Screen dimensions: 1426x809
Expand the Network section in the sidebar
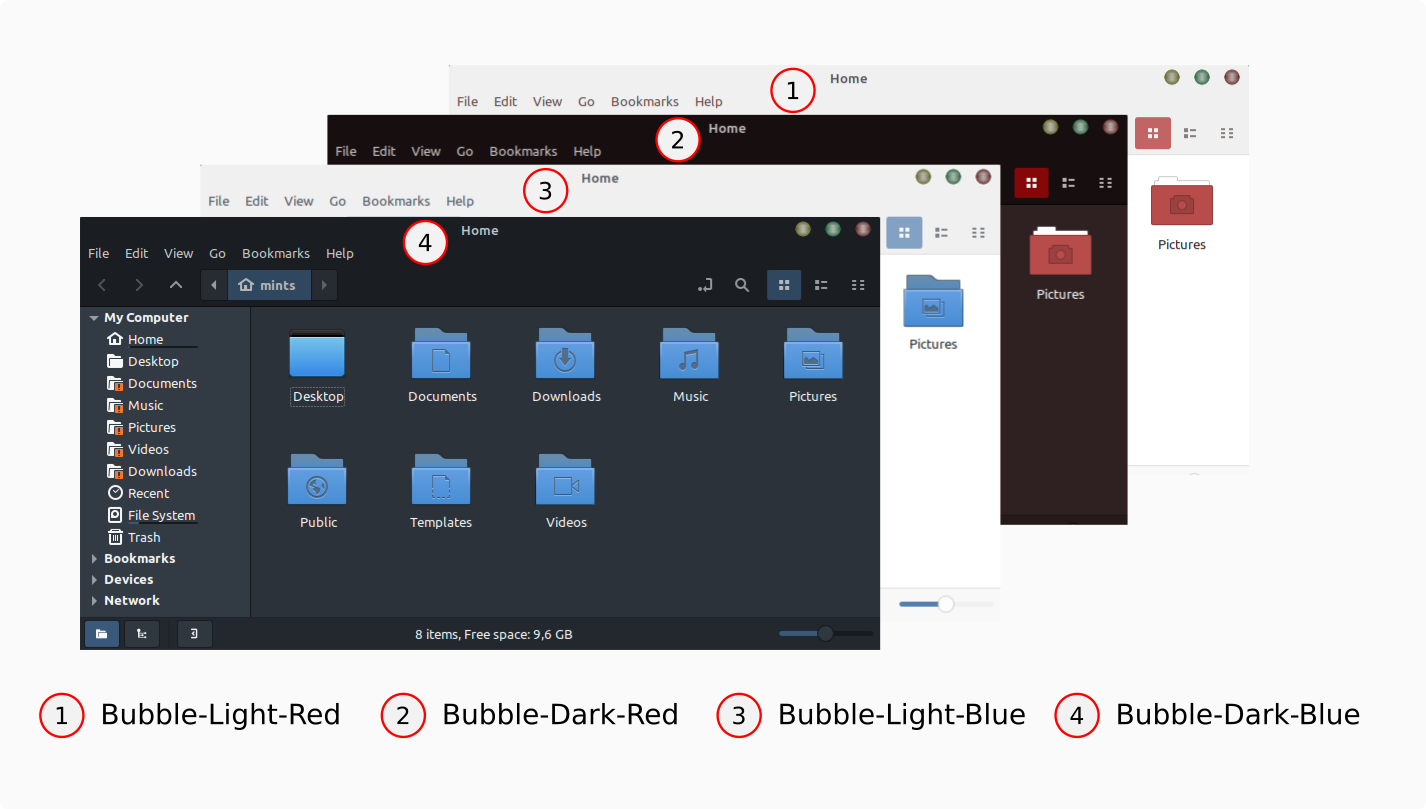(x=95, y=601)
